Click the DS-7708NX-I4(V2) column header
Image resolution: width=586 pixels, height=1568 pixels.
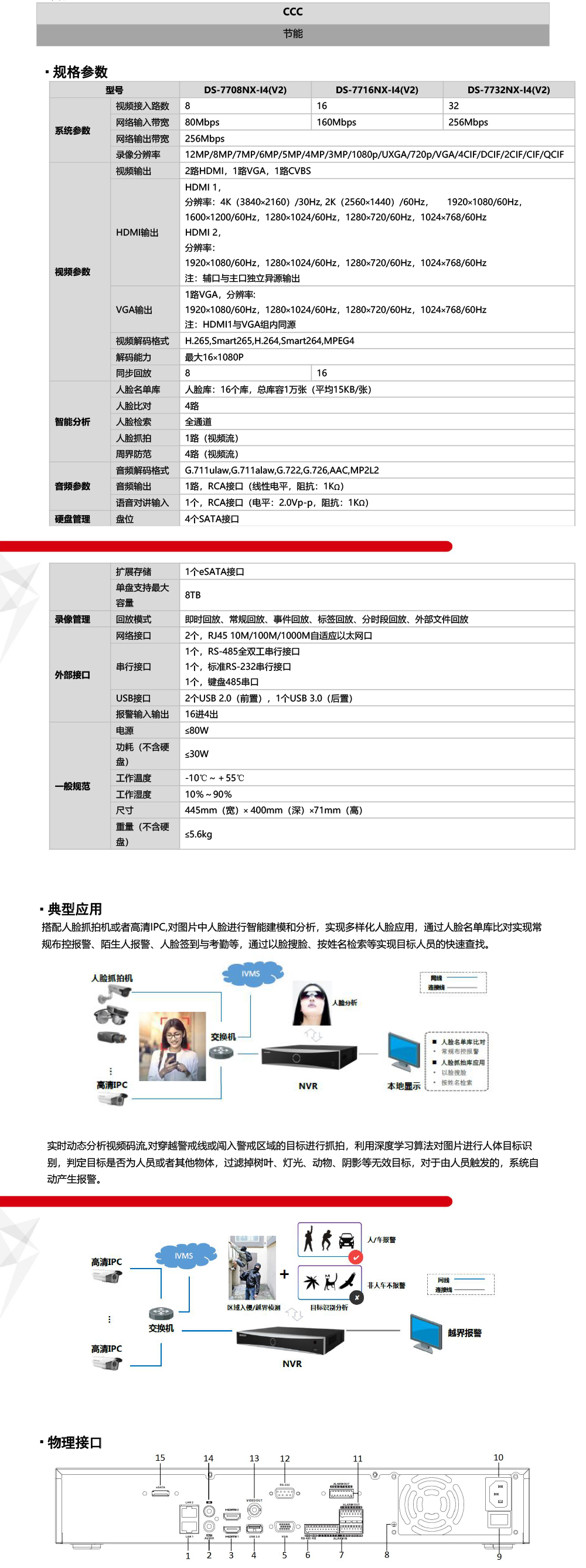(x=245, y=90)
